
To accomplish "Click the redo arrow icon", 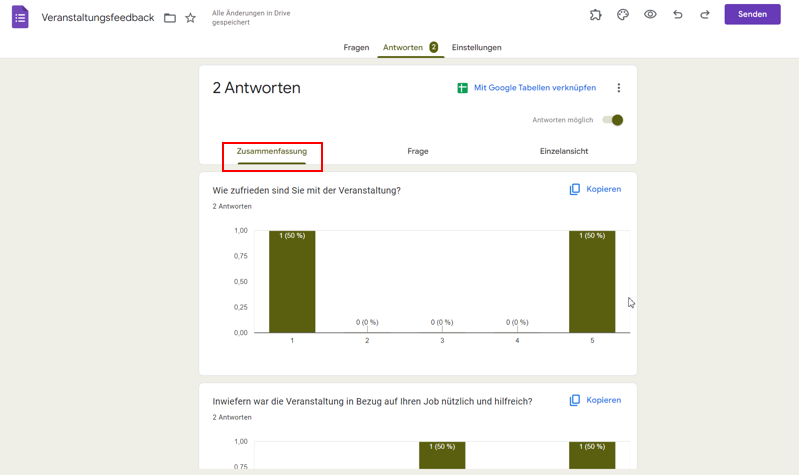I will click(x=705, y=15).
